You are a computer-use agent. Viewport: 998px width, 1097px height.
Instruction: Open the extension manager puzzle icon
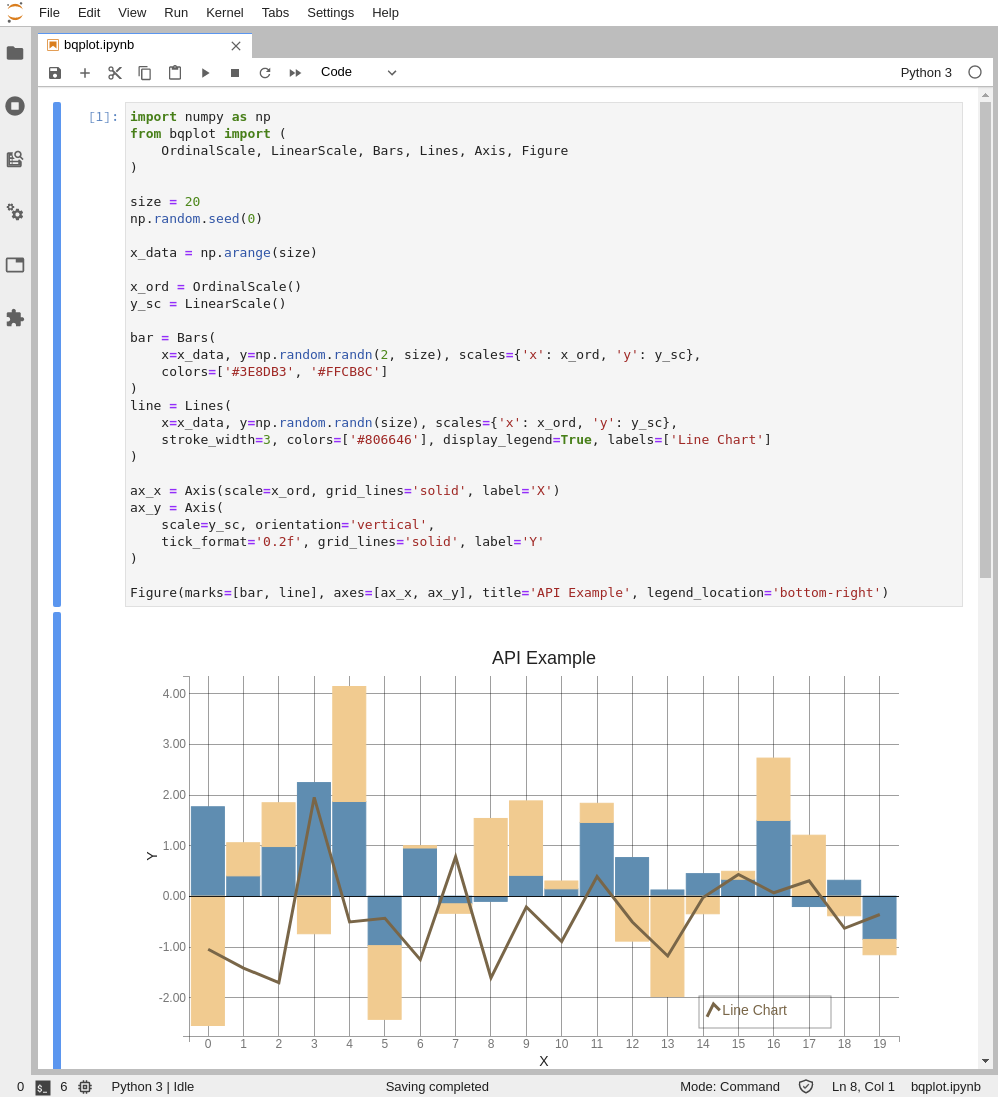pos(15,317)
